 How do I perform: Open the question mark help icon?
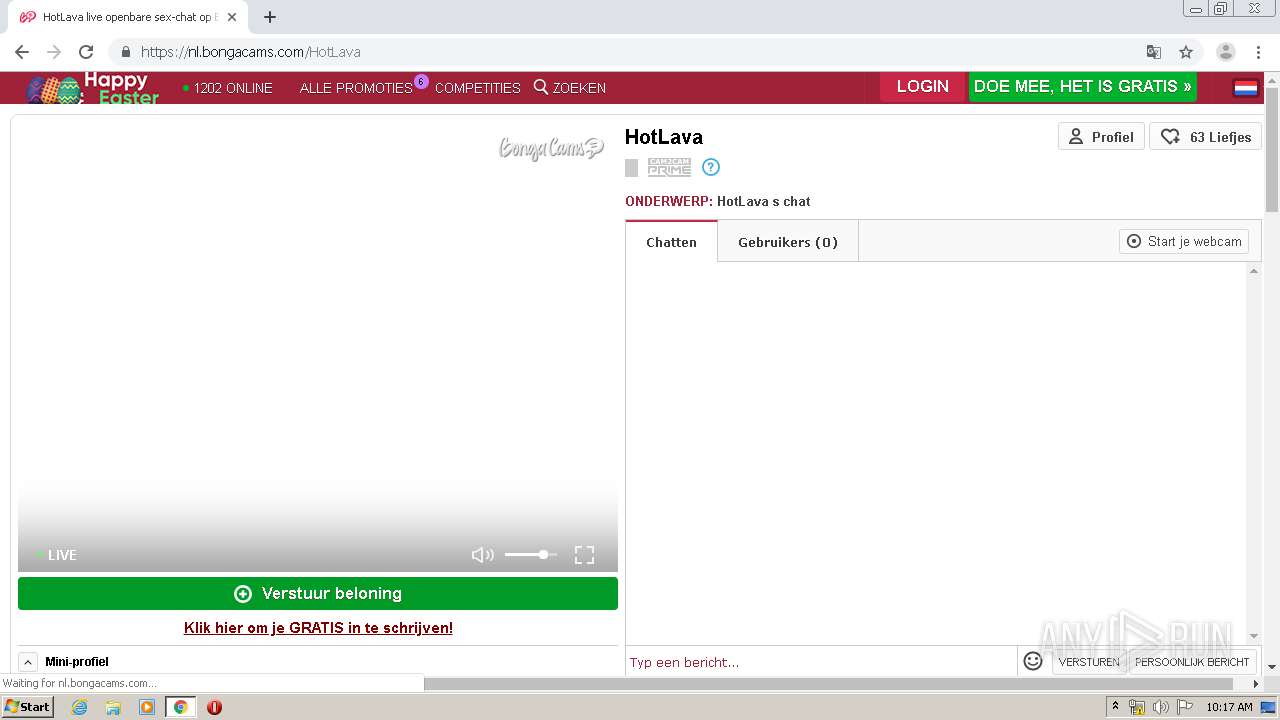coord(711,167)
